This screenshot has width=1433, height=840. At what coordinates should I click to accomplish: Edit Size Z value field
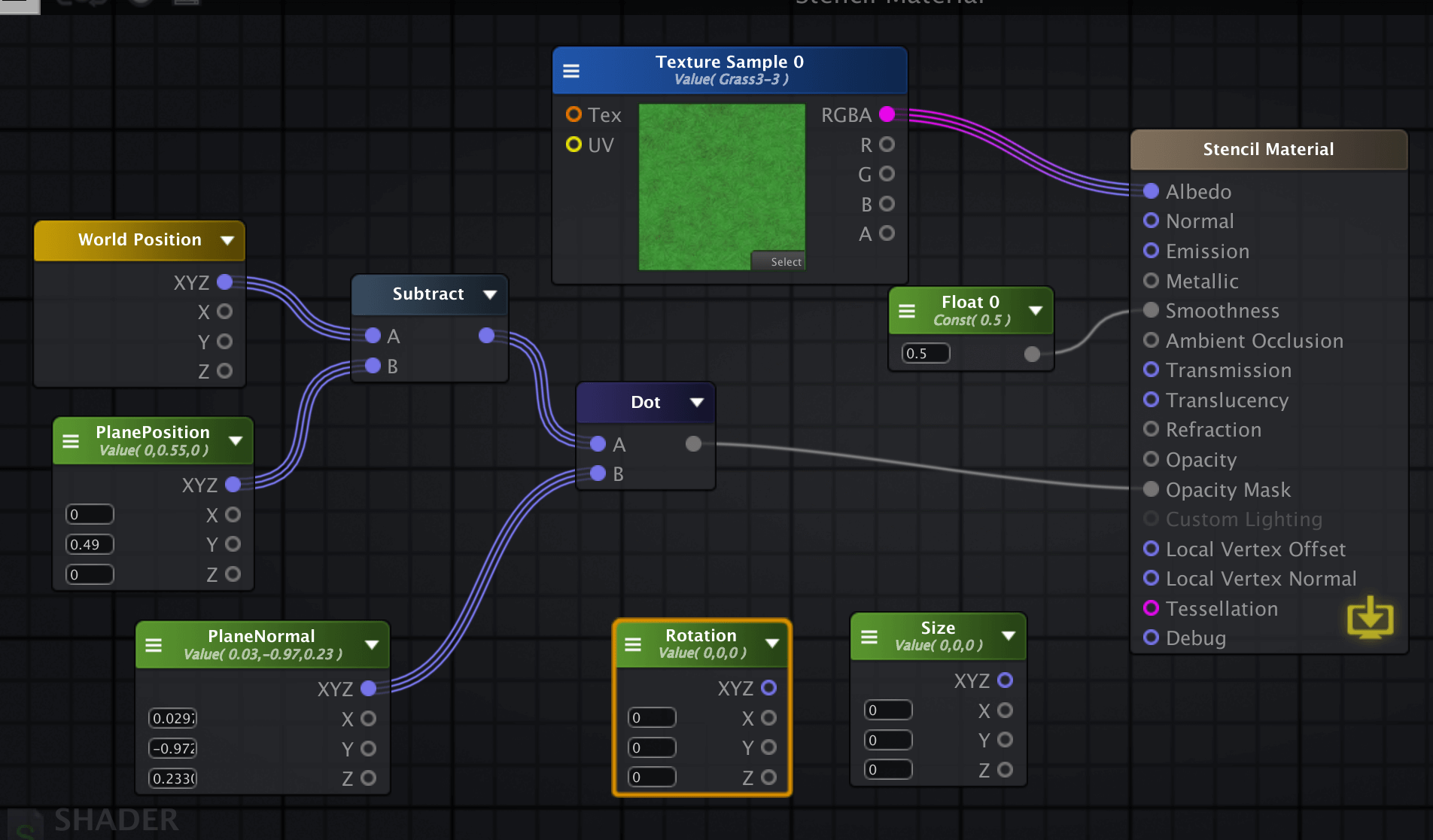click(888, 769)
